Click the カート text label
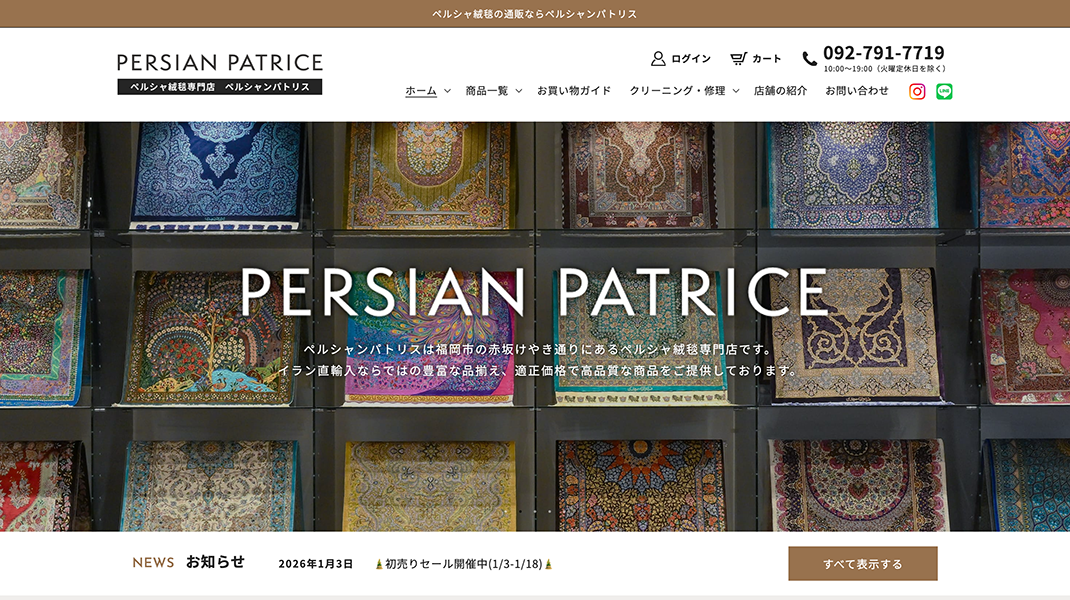This screenshot has width=1070, height=600. (x=767, y=59)
